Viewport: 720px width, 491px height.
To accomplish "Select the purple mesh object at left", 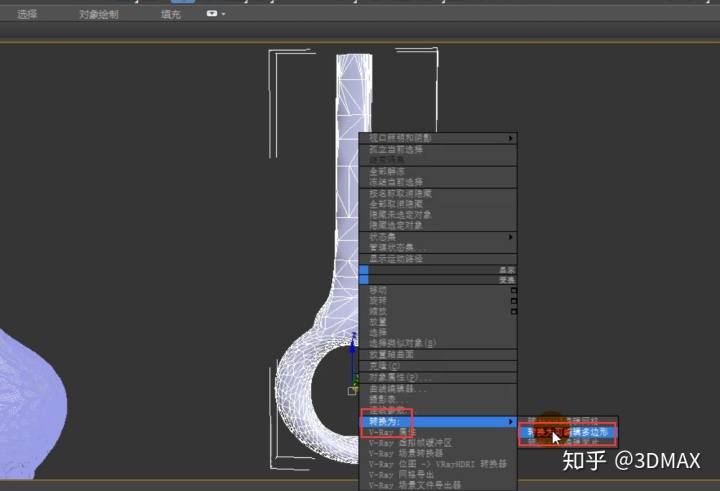I will [x=30, y=404].
